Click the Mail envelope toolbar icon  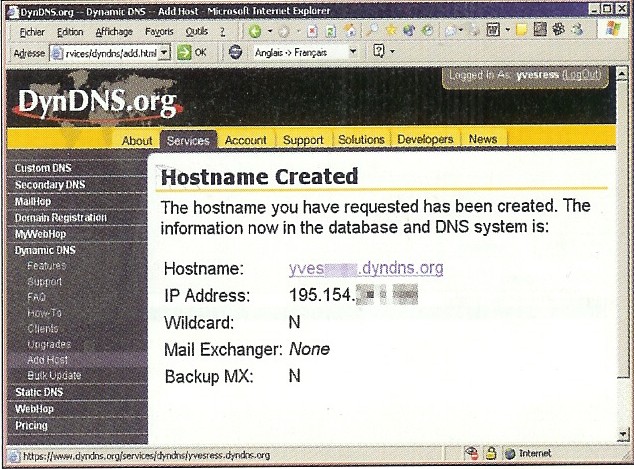[450, 30]
